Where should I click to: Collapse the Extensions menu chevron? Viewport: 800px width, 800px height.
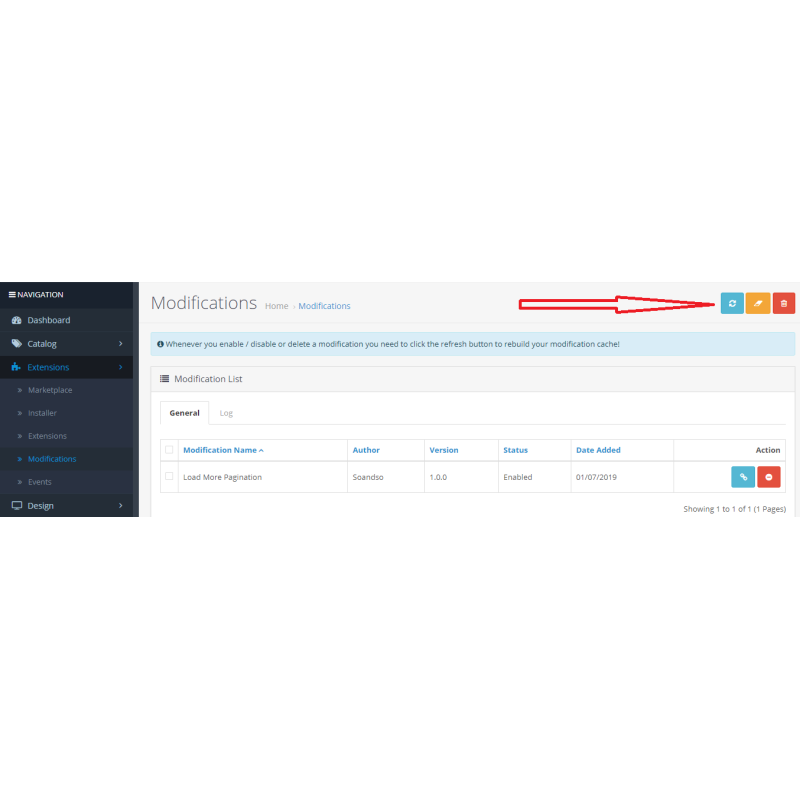121,367
